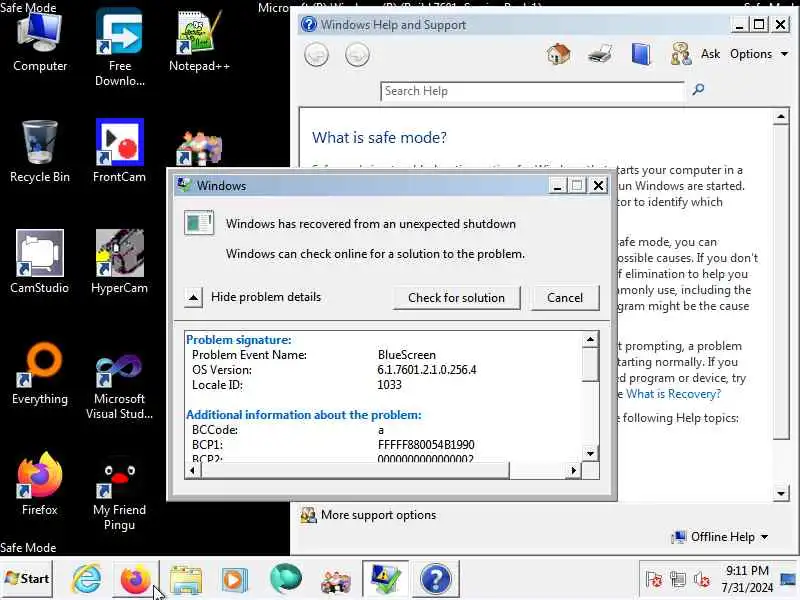Screen dimensions: 800x600
Task: Click the Check for solution button
Action: pos(457,297)
